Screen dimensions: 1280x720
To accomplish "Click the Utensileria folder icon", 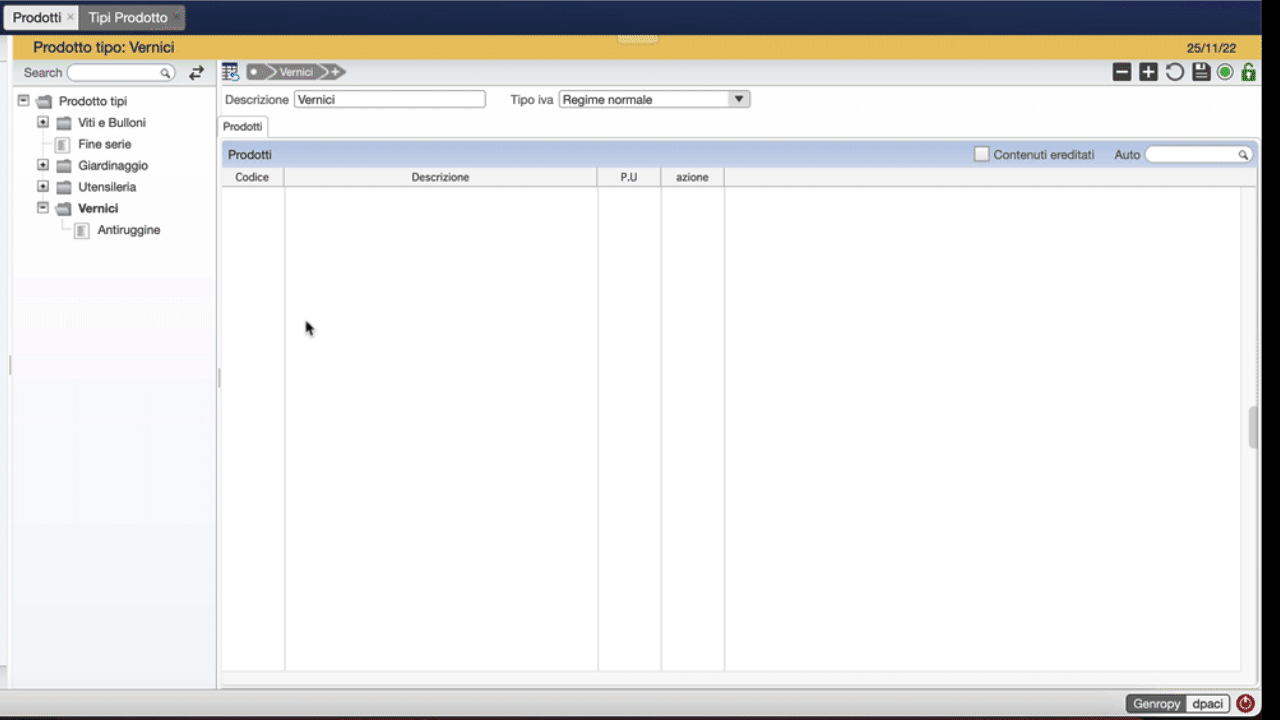I will tap(64, 187).
